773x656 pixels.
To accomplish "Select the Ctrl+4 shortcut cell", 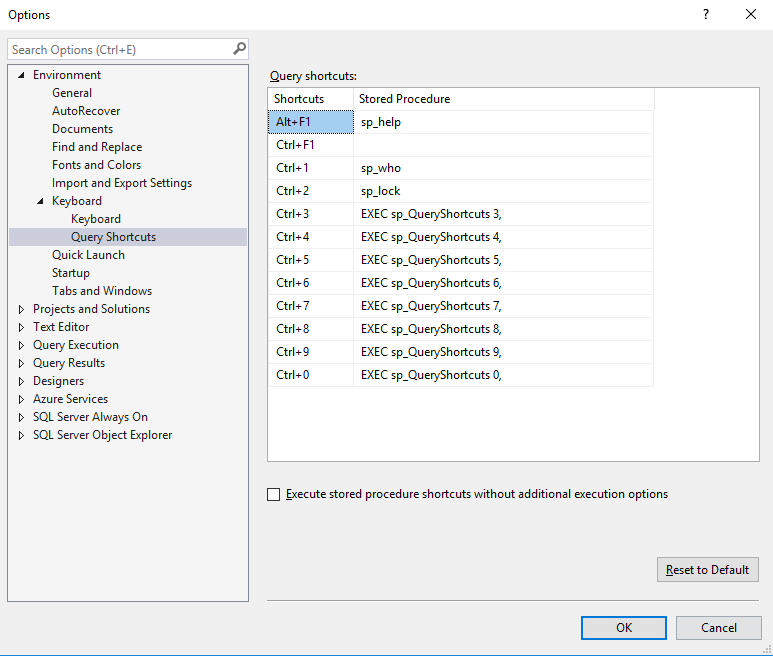I will tap(311, 237).
